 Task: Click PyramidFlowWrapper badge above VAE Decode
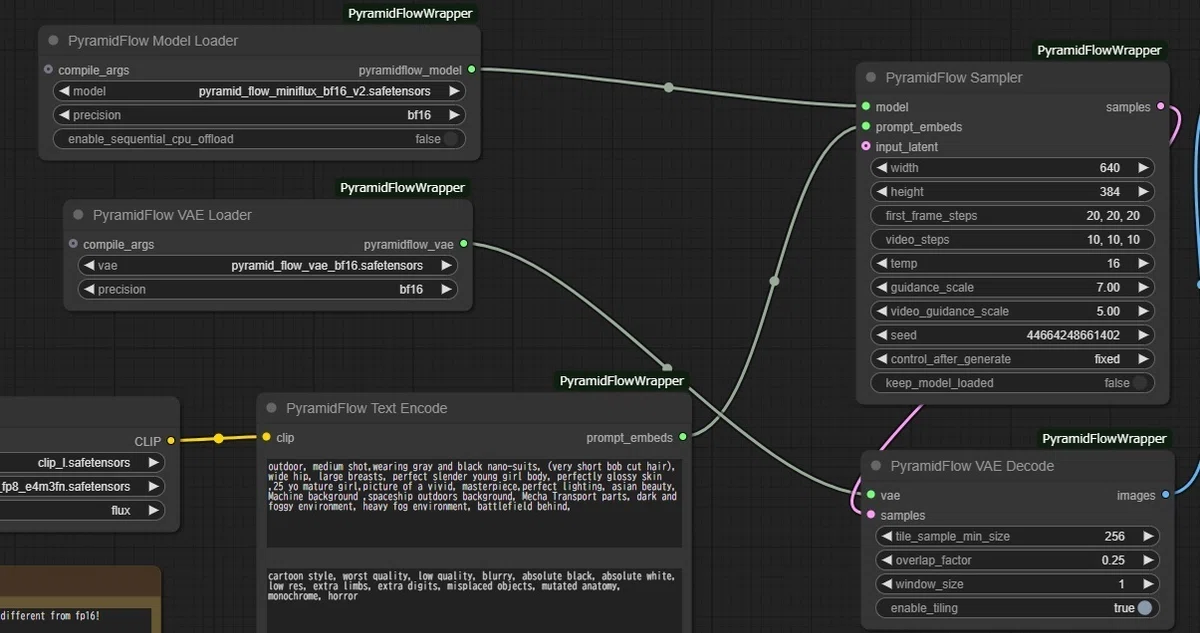1104,439
